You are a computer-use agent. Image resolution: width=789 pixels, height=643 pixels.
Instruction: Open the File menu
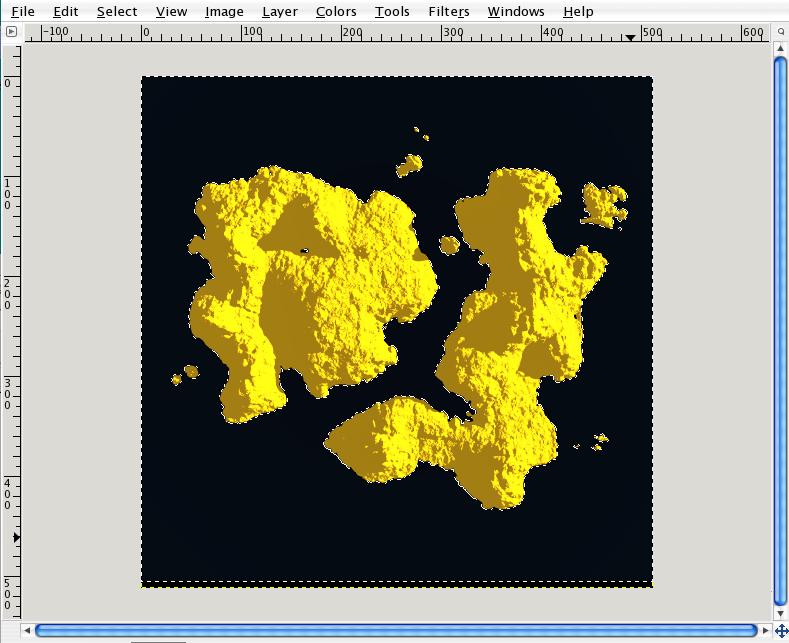23,11
